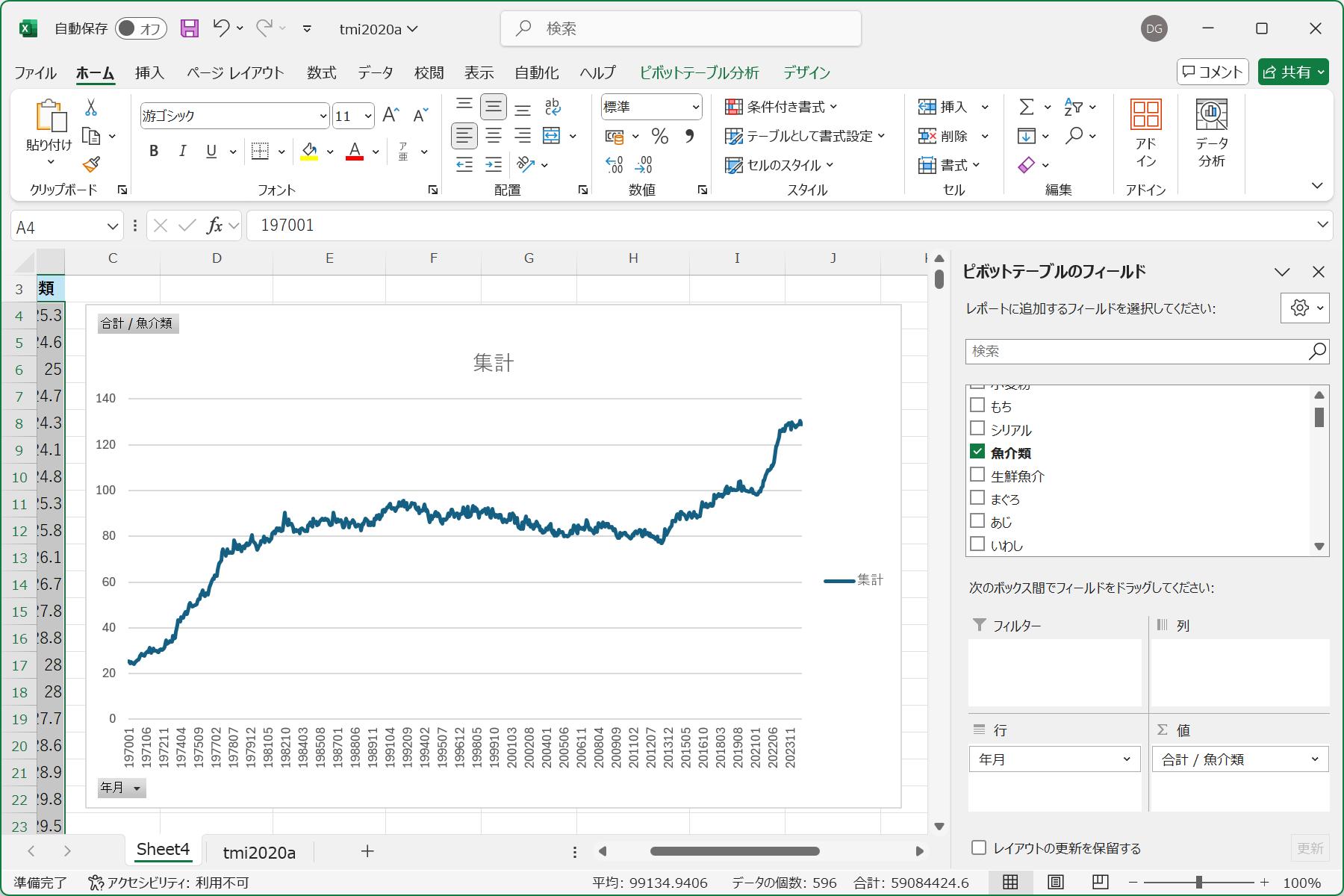The height and width of the screenshot is (896, 1344).
Task: Click the Merge and Center icon
Action: (x=552, y=136)
